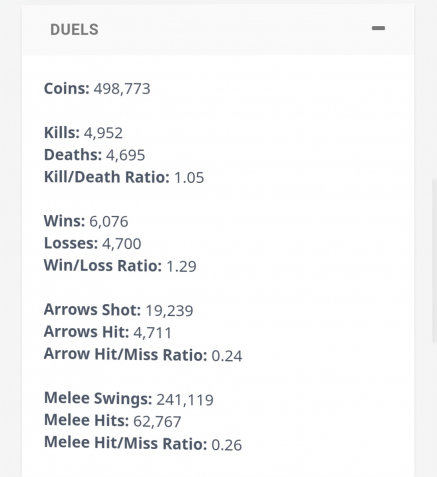
Task: Select the Coins label
Action: click(x=67, y=88)
